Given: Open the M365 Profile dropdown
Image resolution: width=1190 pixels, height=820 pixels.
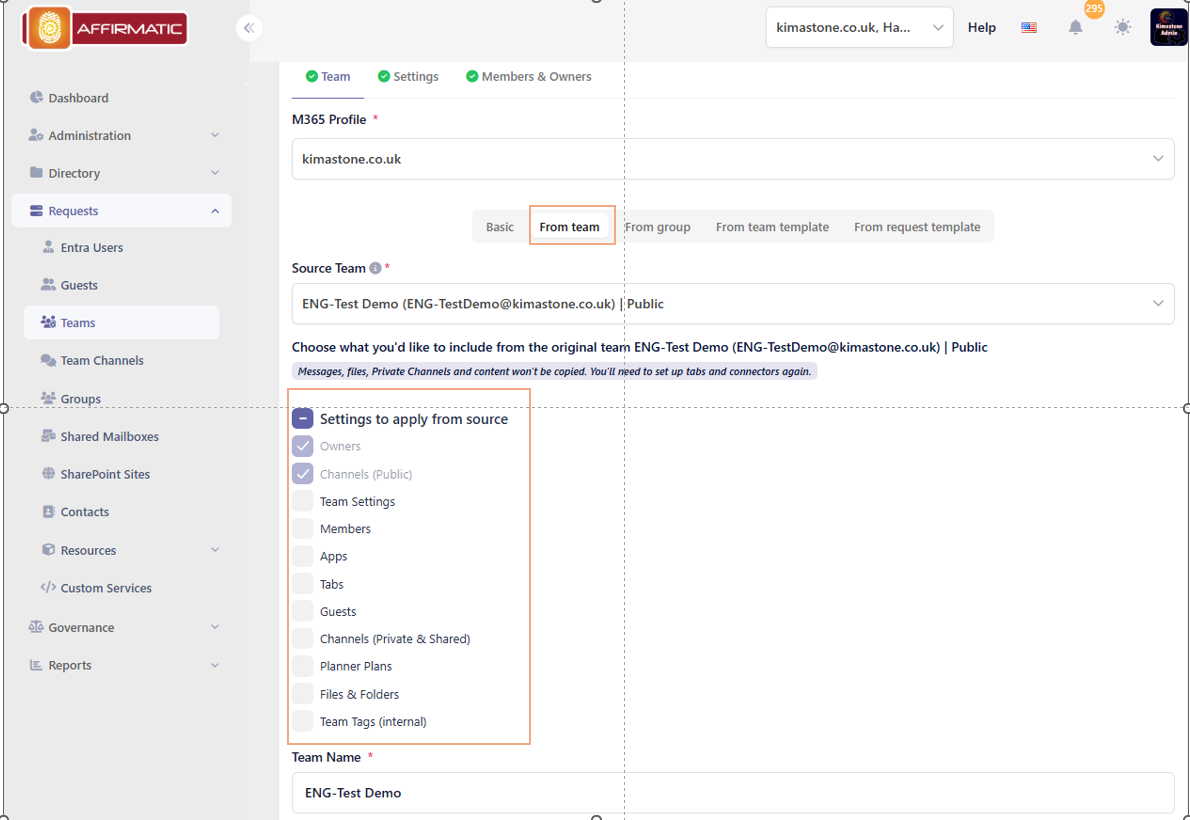Looking at the screenshot, I should pos(732,159).
